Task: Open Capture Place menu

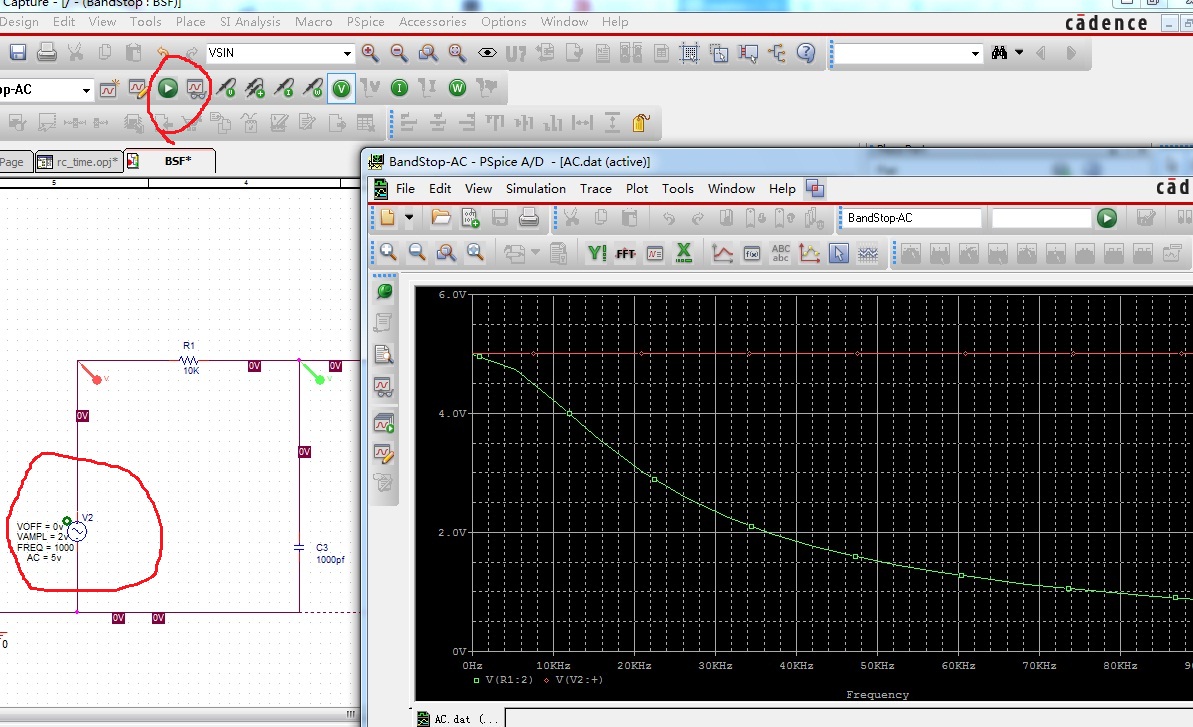Action: click(190, 22)
